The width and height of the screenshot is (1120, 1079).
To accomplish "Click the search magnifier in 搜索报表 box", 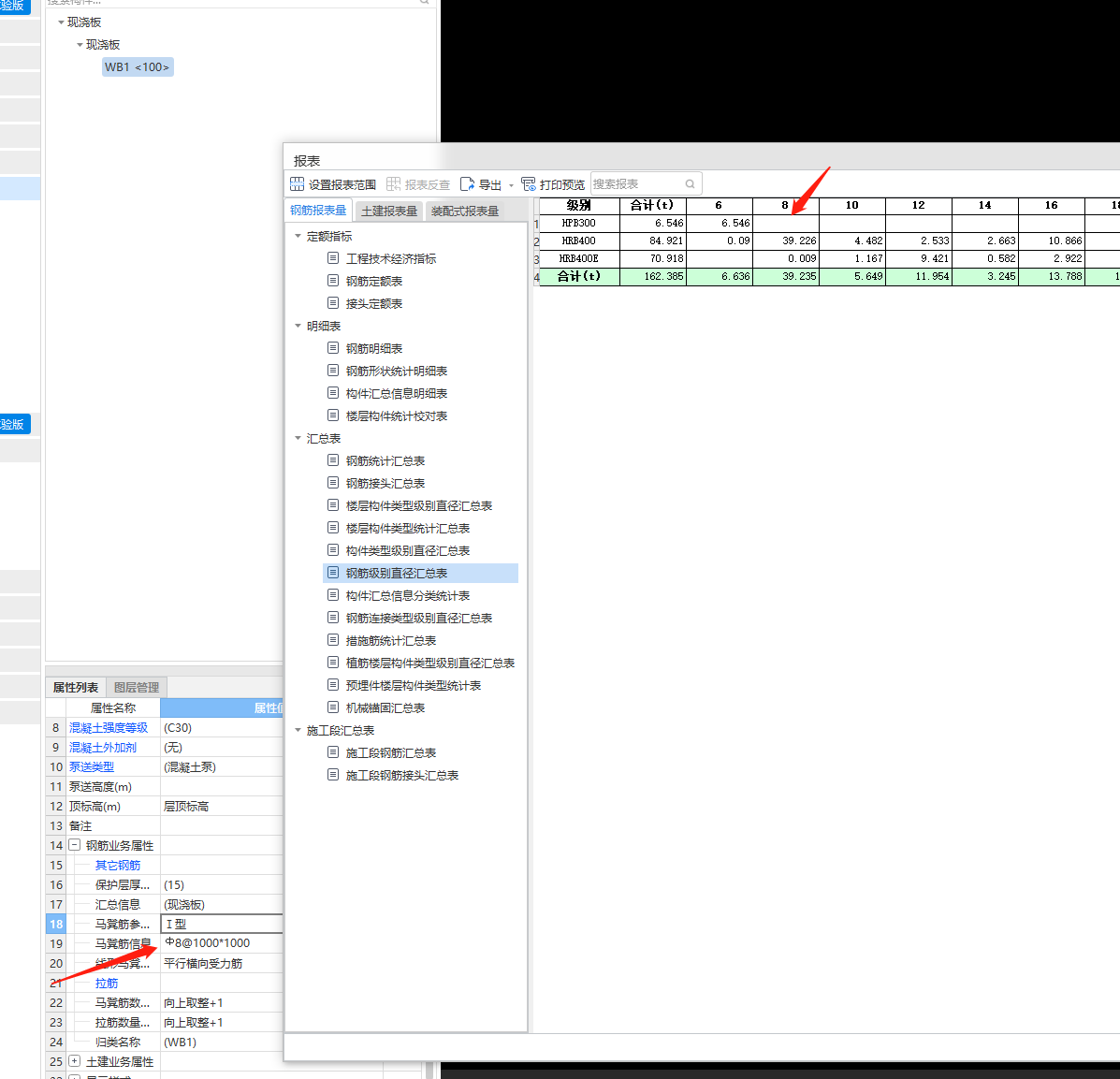I will (690, 184).
